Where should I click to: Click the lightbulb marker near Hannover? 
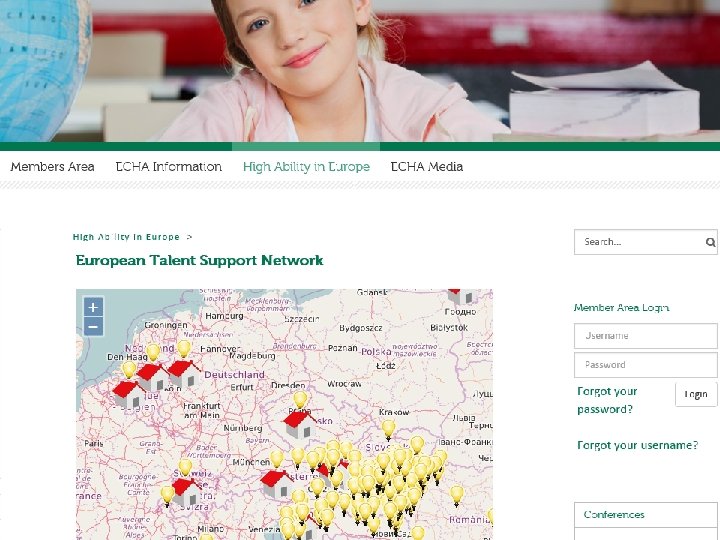(184, 349)
